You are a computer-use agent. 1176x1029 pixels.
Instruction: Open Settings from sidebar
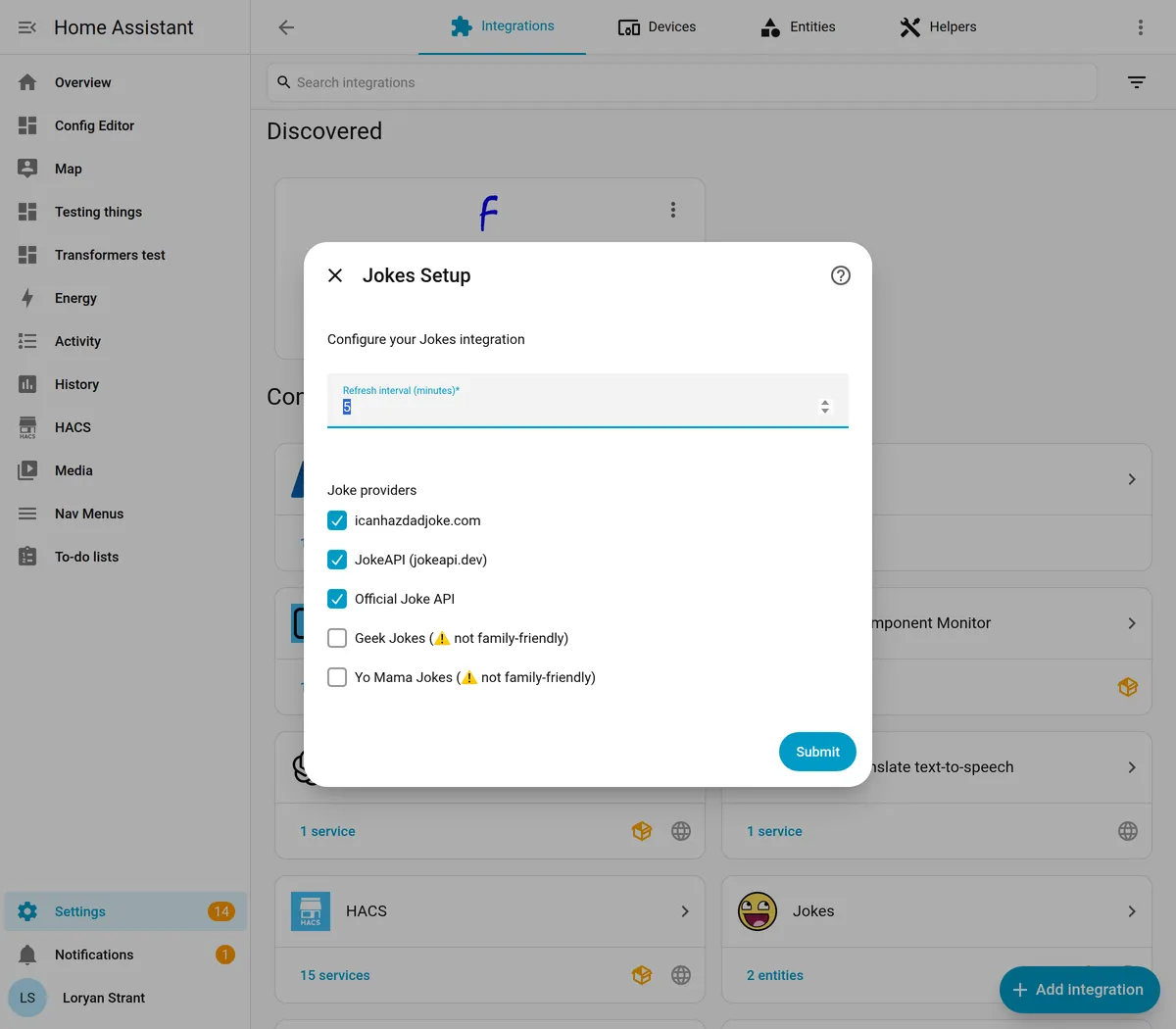pyautogui.click(x=125, y=911)
